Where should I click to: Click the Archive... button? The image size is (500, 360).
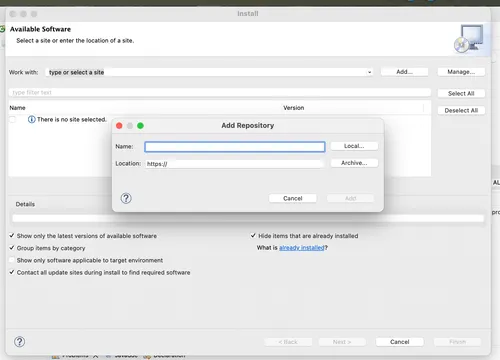[x=354, y=163]
